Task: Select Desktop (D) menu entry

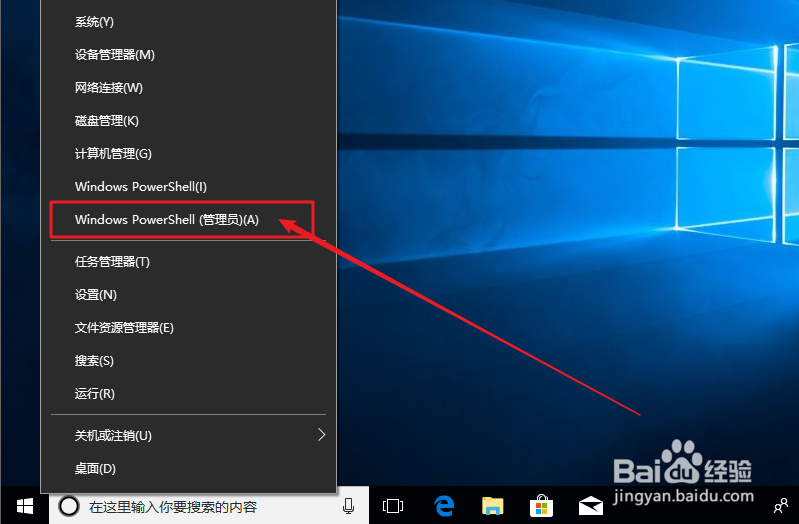Action: pyautogui.click(x=189, y=468)
